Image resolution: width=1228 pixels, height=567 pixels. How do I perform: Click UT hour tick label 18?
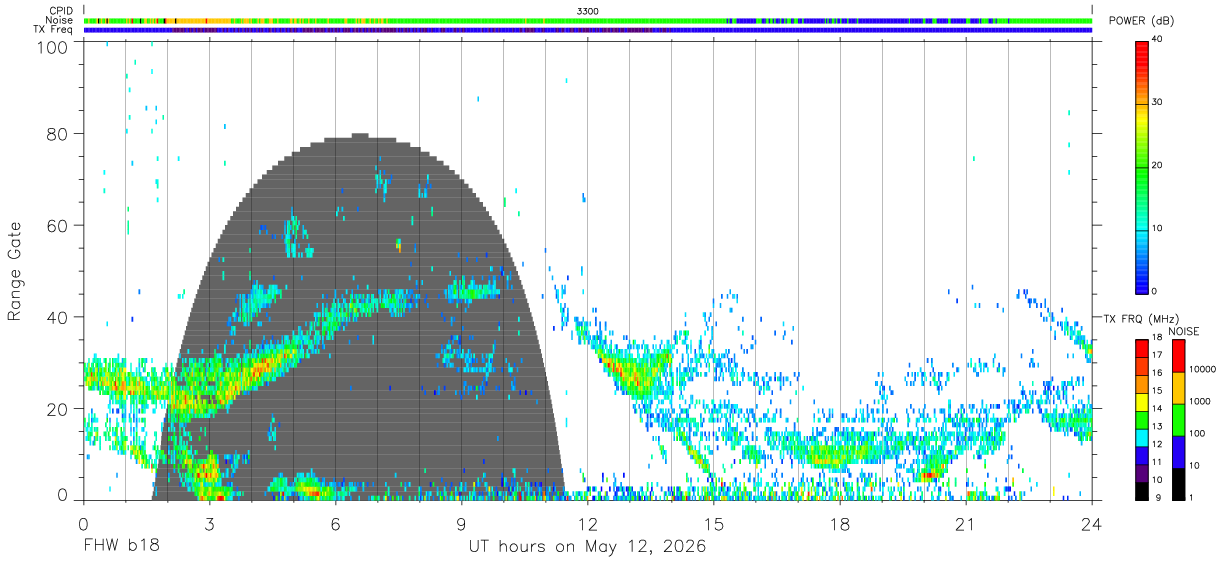[840, 525]
